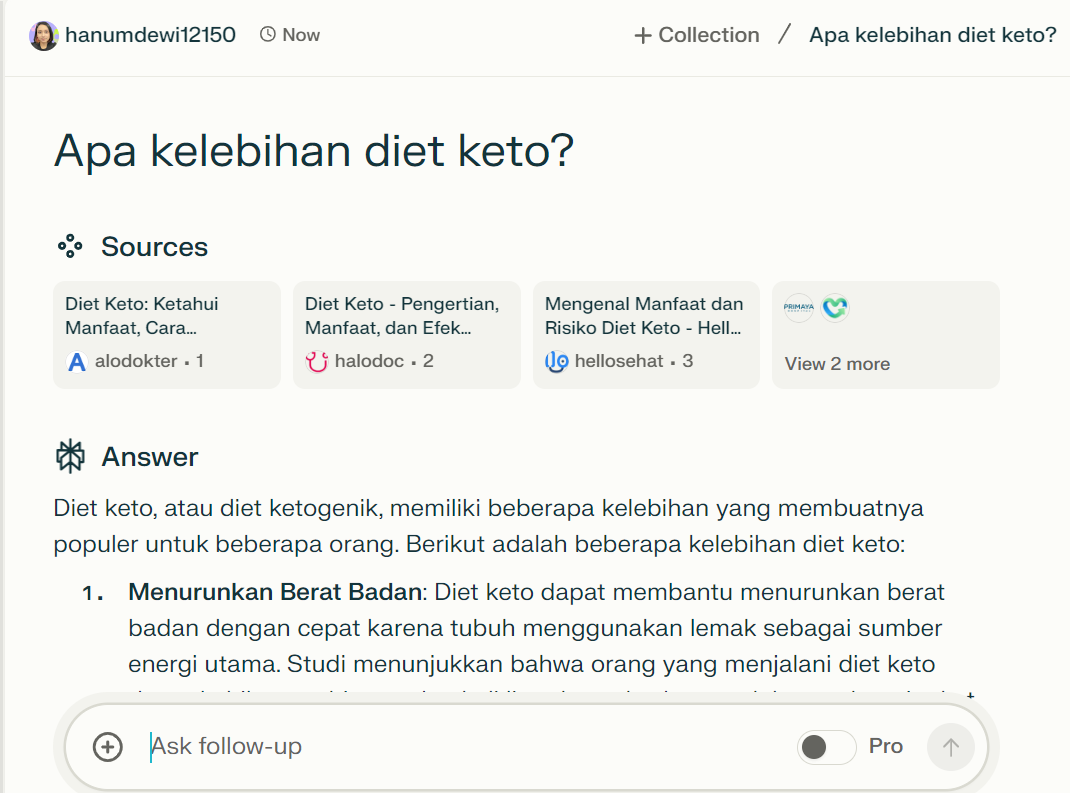Click the hellosehat favicon icon
Screen dimensions: 1070x793
point(557,362)
